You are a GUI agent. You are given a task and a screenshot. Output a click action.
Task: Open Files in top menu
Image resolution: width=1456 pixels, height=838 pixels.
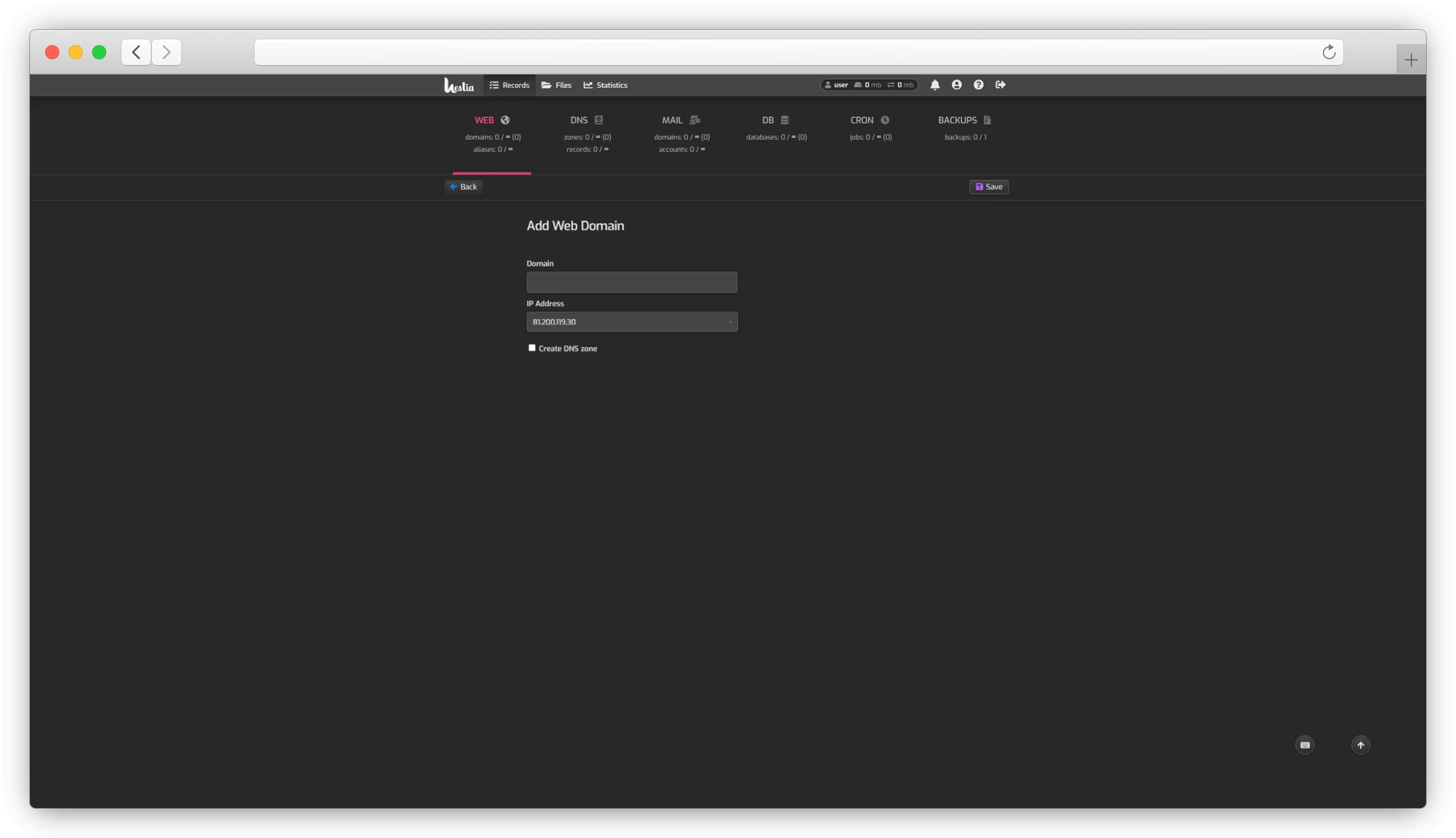tap(556, 85)
